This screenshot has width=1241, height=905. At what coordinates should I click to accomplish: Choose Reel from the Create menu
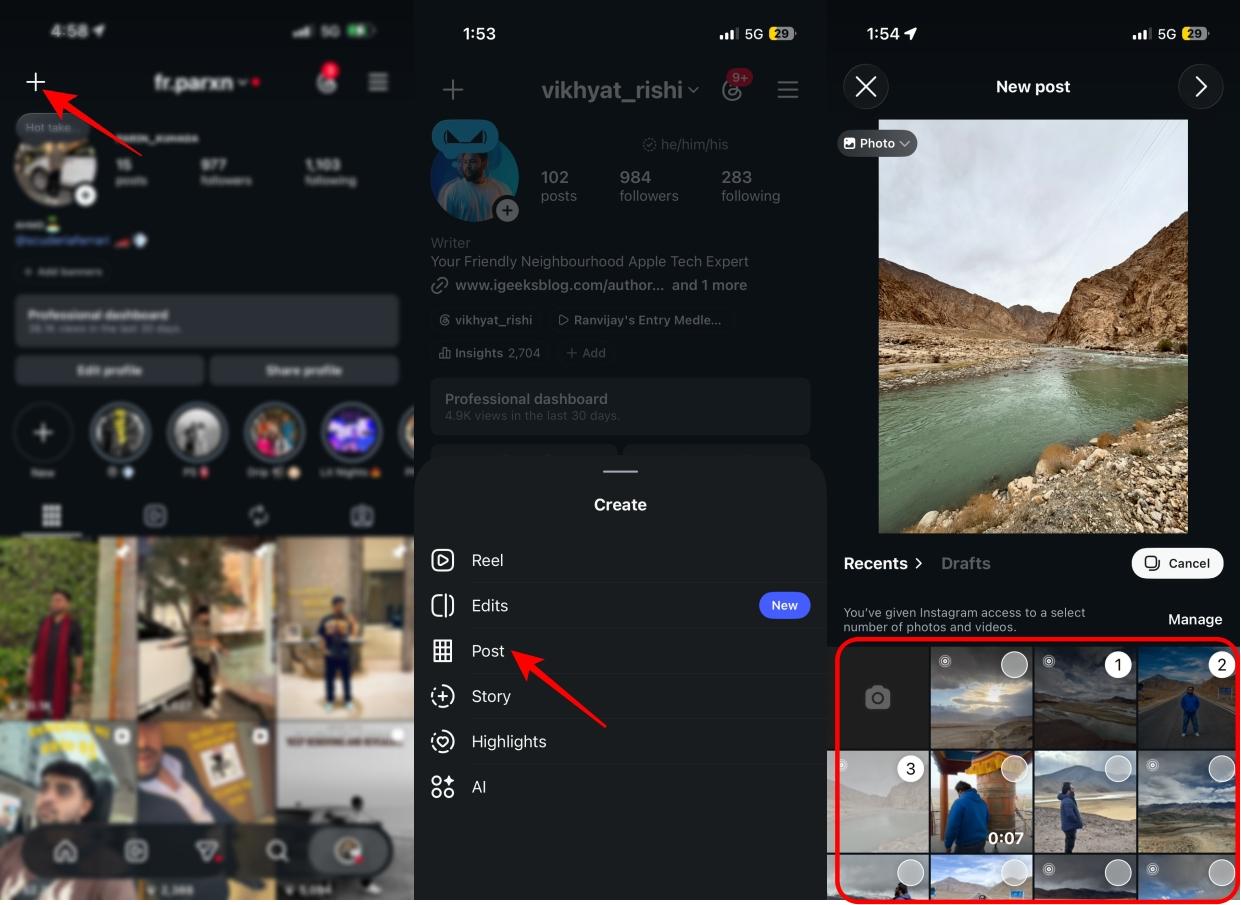(620, 560)
